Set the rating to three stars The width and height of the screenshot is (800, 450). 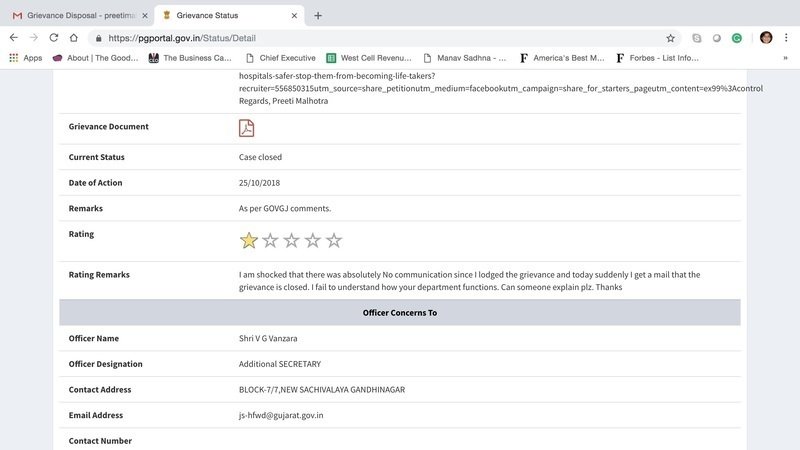(x=291, y=240)
